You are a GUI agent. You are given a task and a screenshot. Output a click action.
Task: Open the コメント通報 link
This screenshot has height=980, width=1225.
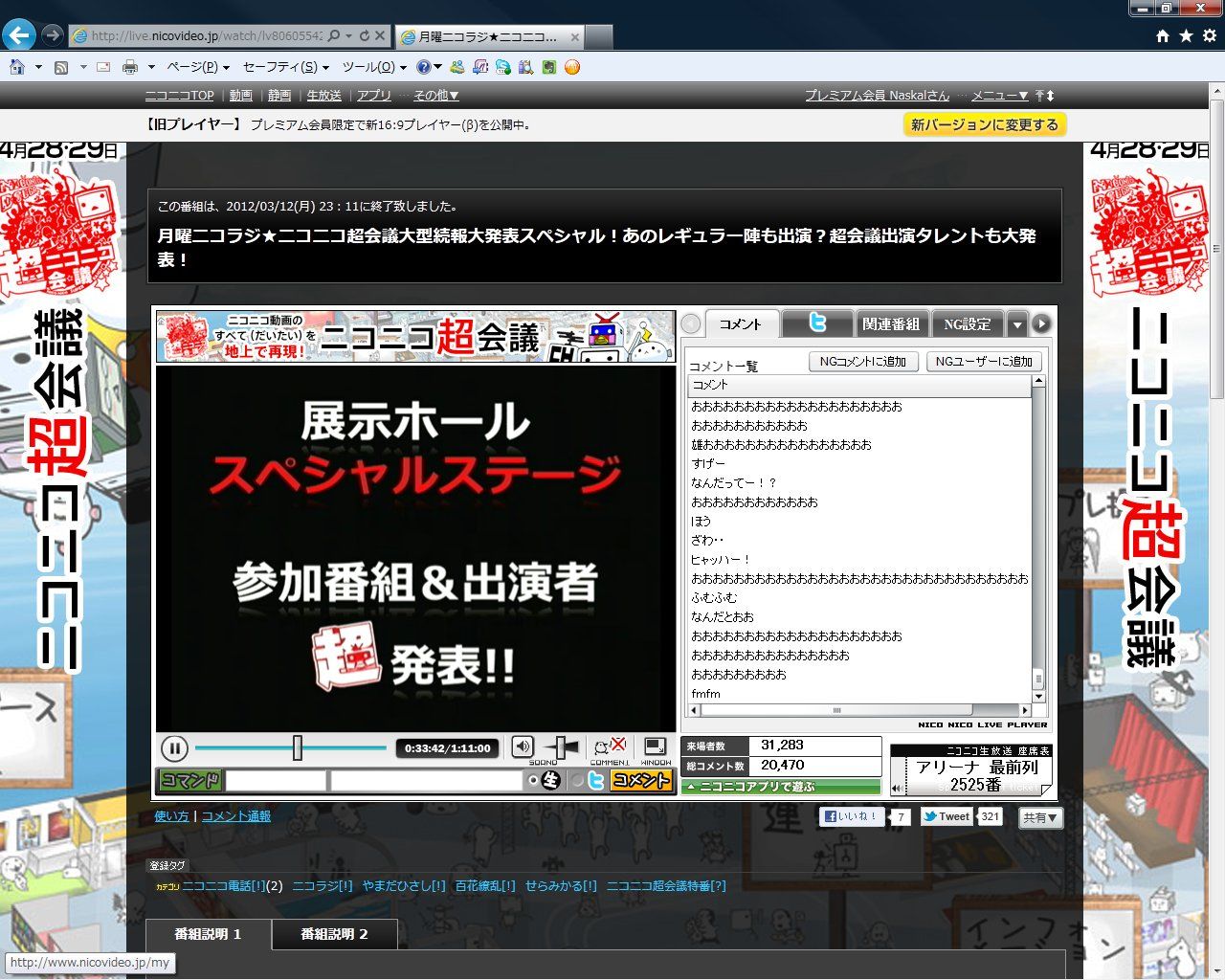pyautogui.click(x=236, y=816)
